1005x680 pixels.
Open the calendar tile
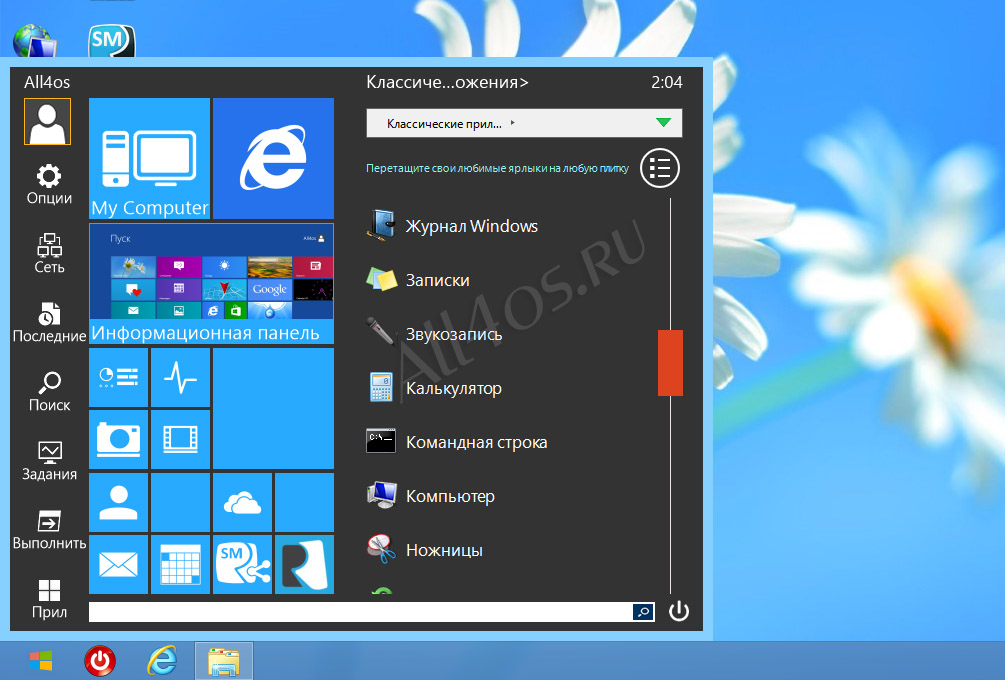tap(180, 565)
